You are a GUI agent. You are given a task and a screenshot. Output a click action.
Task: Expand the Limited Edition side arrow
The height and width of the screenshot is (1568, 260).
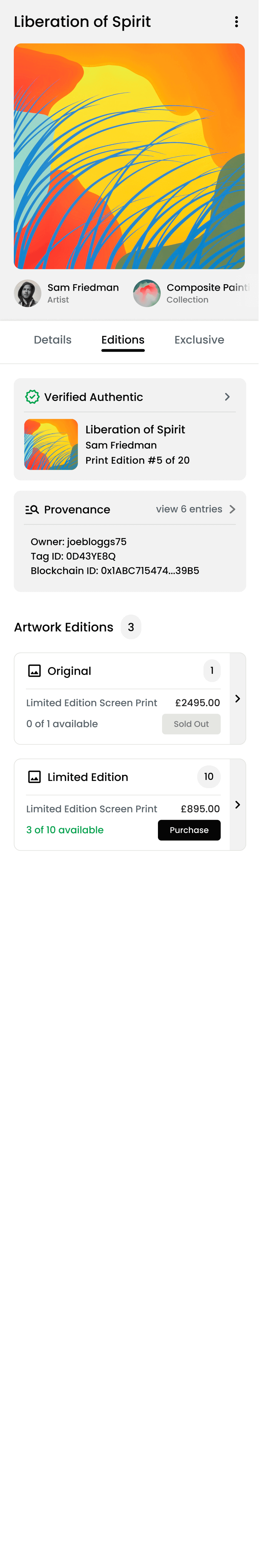[x=238, y=805]
